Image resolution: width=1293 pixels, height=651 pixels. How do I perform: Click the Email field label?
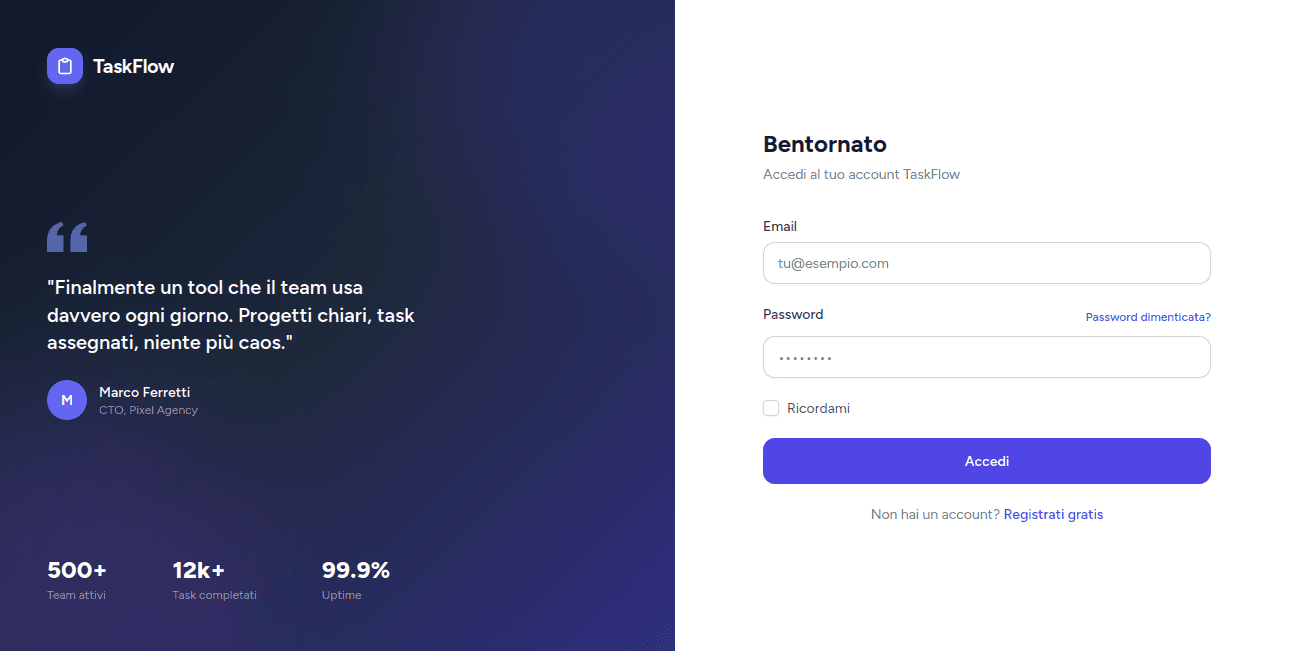tap(780, 226)
